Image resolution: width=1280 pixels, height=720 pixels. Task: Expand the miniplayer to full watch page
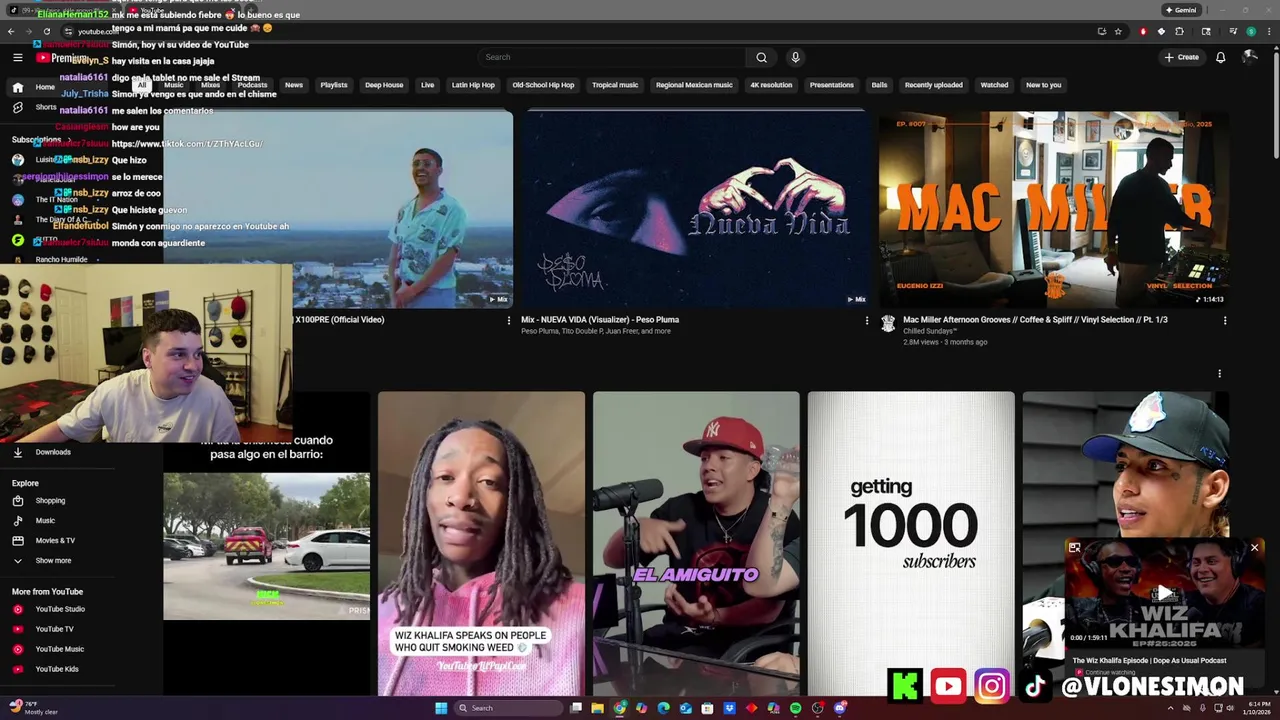[x=1074, y=548]
